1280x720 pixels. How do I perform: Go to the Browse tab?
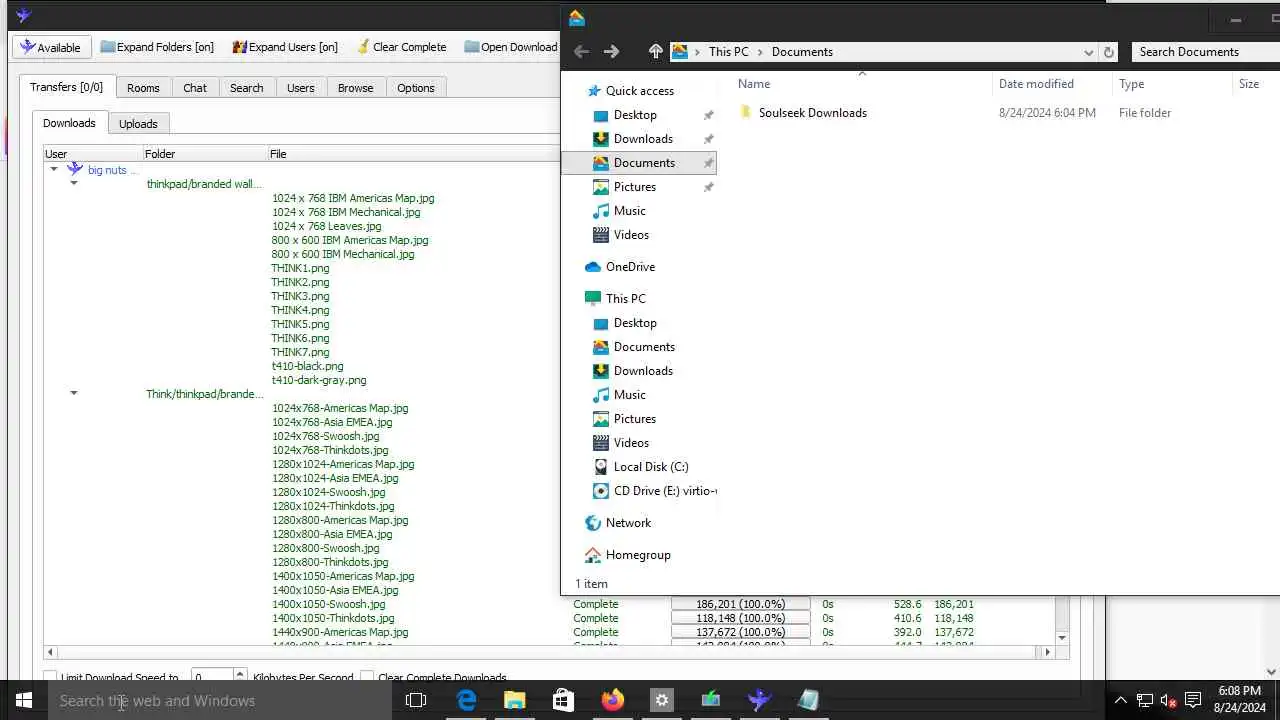(355, 88)
